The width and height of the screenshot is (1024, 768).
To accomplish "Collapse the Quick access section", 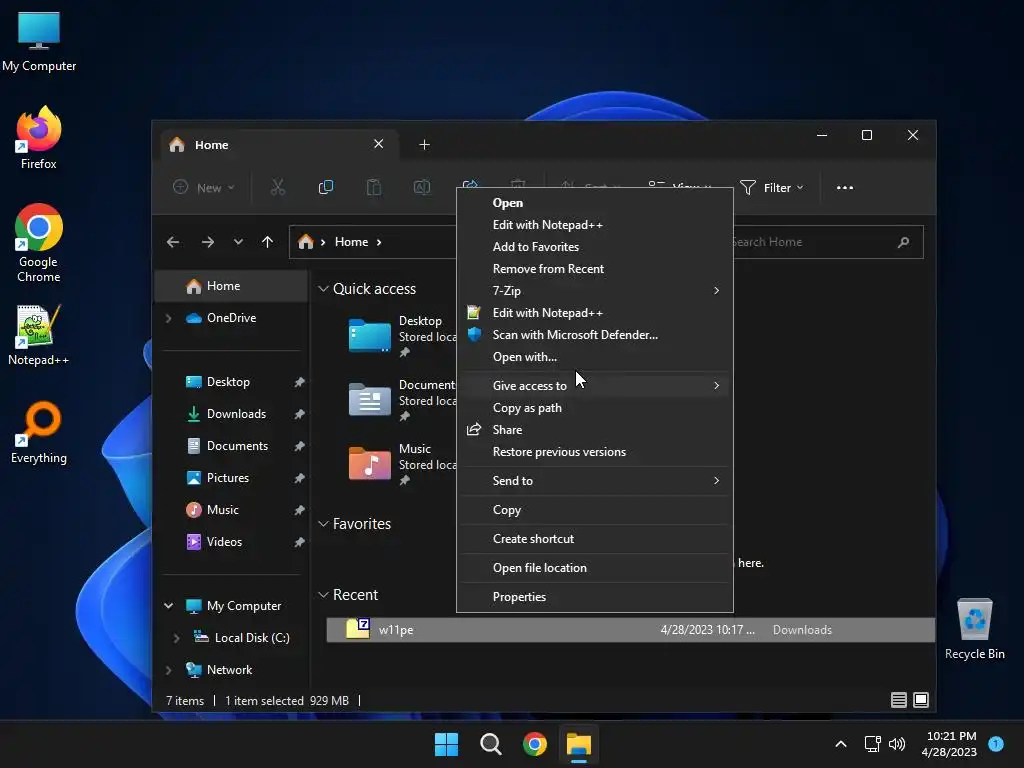I will pos(323,289).
